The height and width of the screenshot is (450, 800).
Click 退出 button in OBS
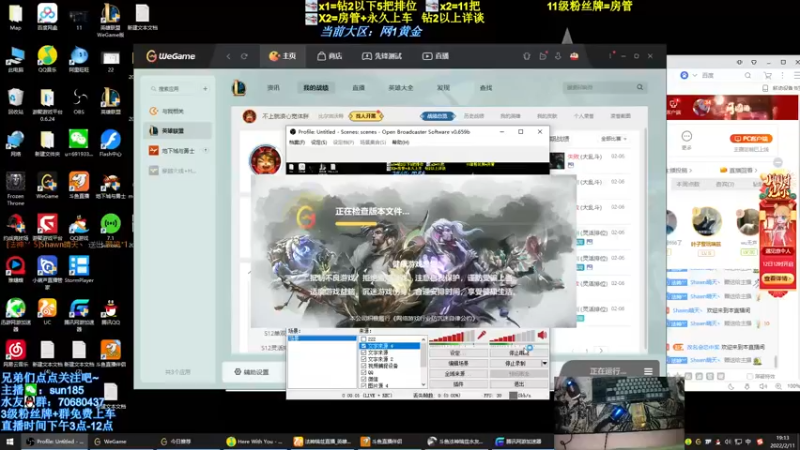click(519, 384)
